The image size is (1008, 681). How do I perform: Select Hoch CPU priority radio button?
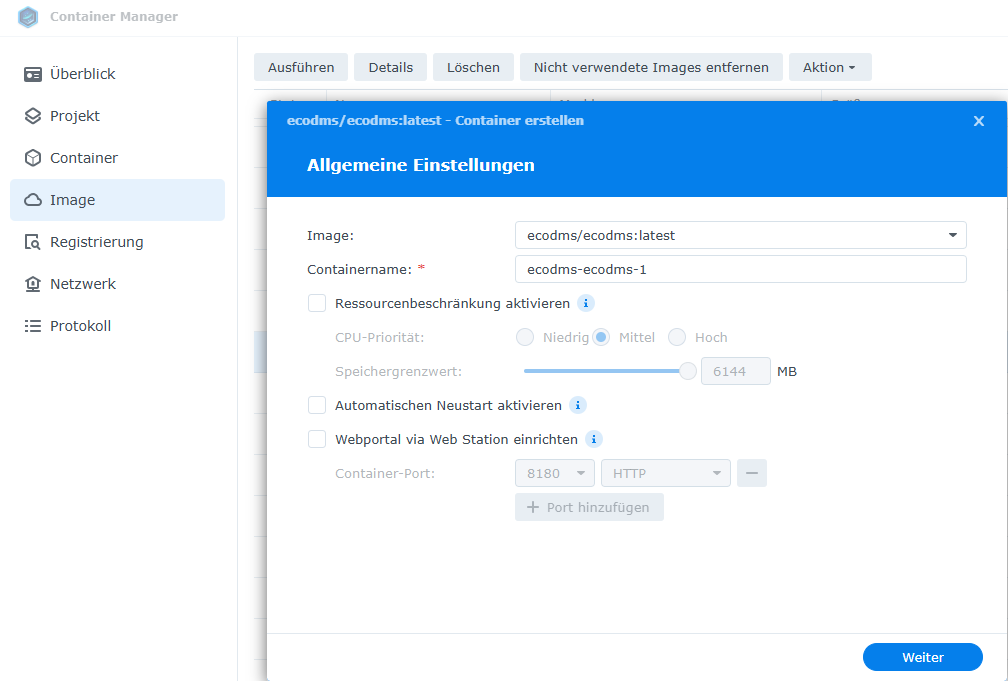[x=677, y=337]
